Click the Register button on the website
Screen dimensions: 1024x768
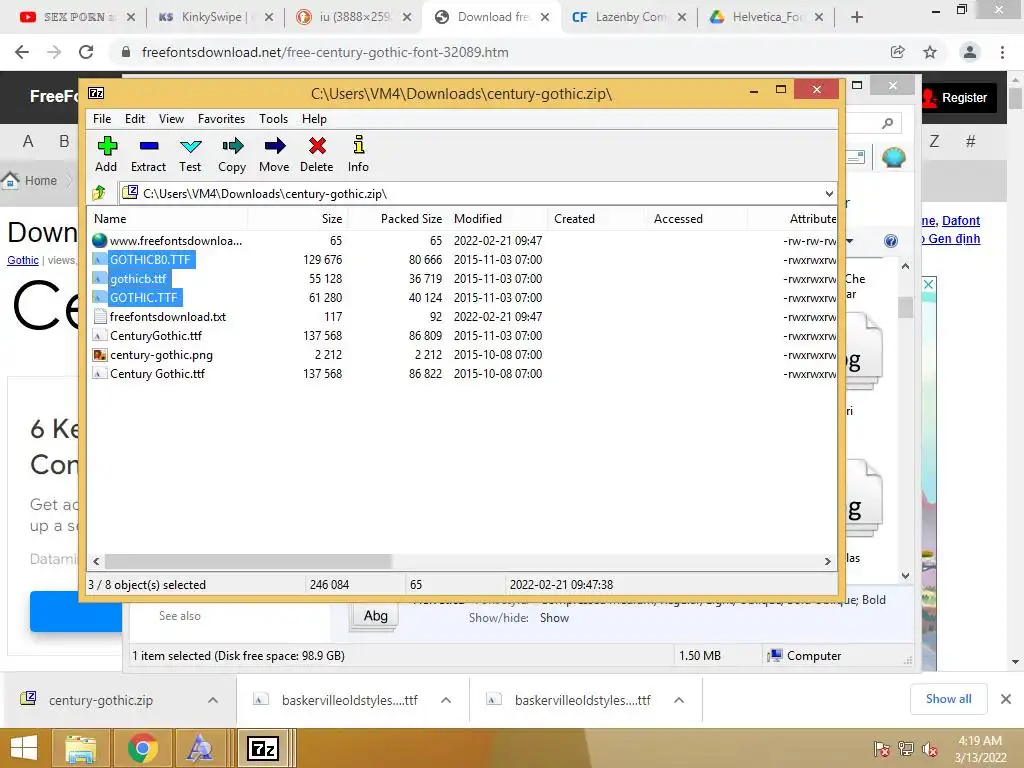959,98
